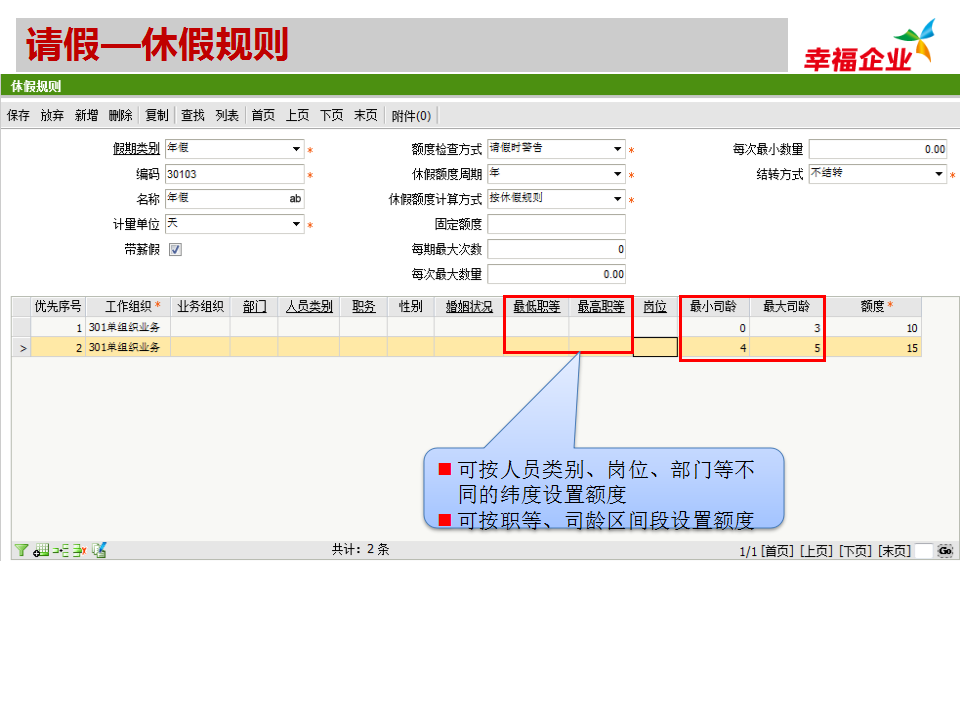Click the add-row grid icon in footer

click(x=42, y=550)
